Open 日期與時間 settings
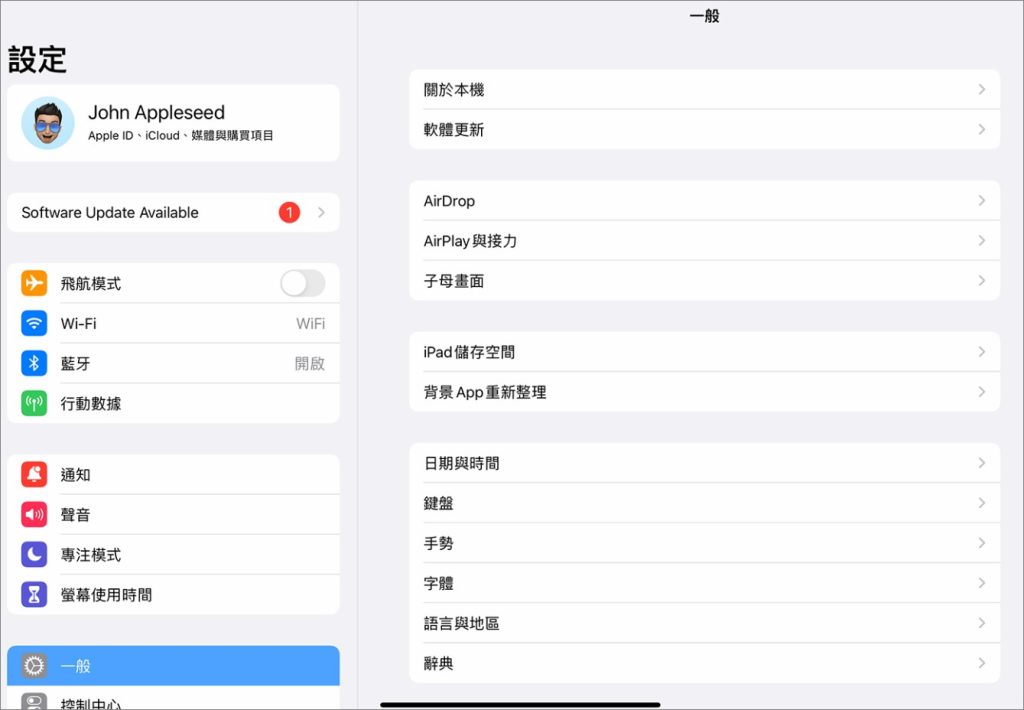This screenshot has height=710, width=1024. click(705, 463)
